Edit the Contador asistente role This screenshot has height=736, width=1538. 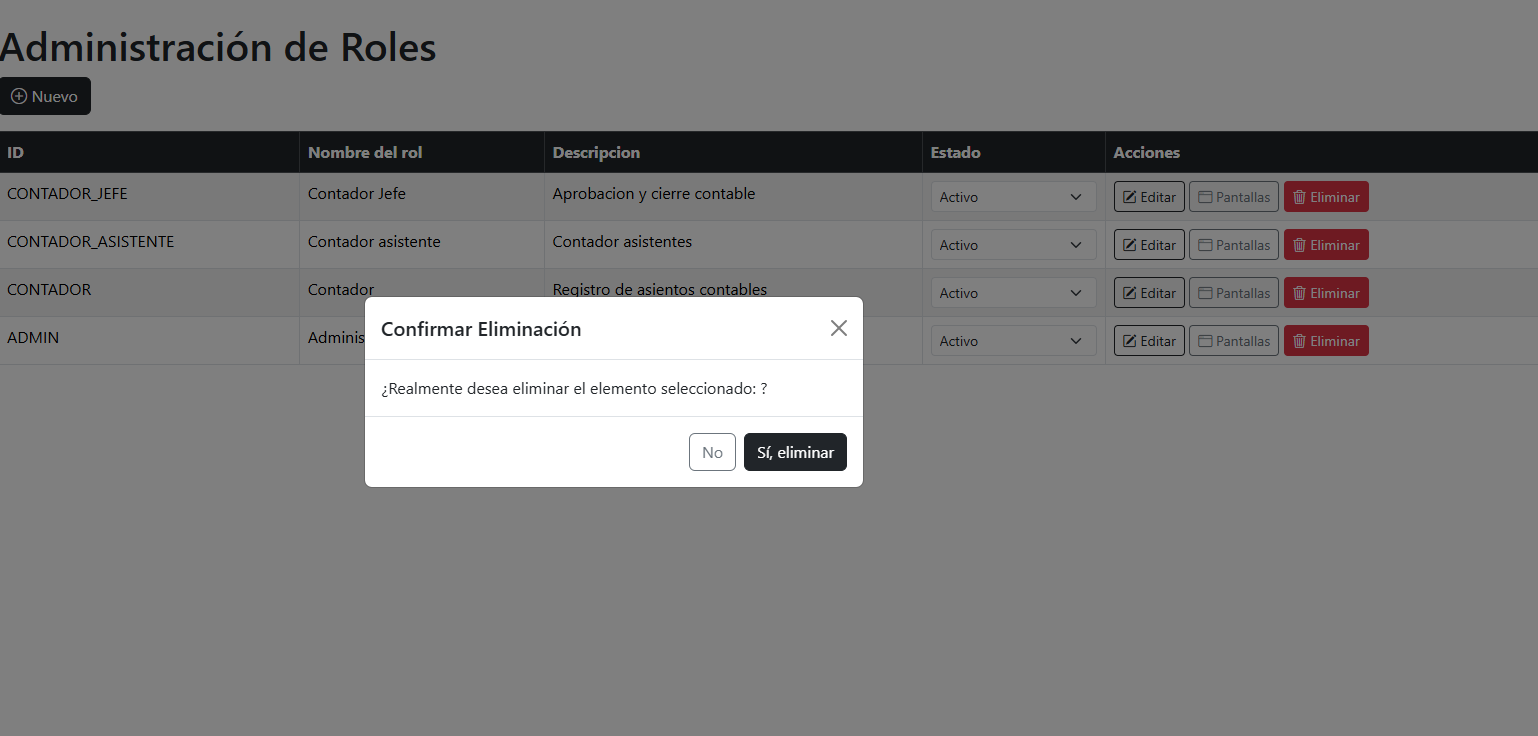pos(1148,244)
